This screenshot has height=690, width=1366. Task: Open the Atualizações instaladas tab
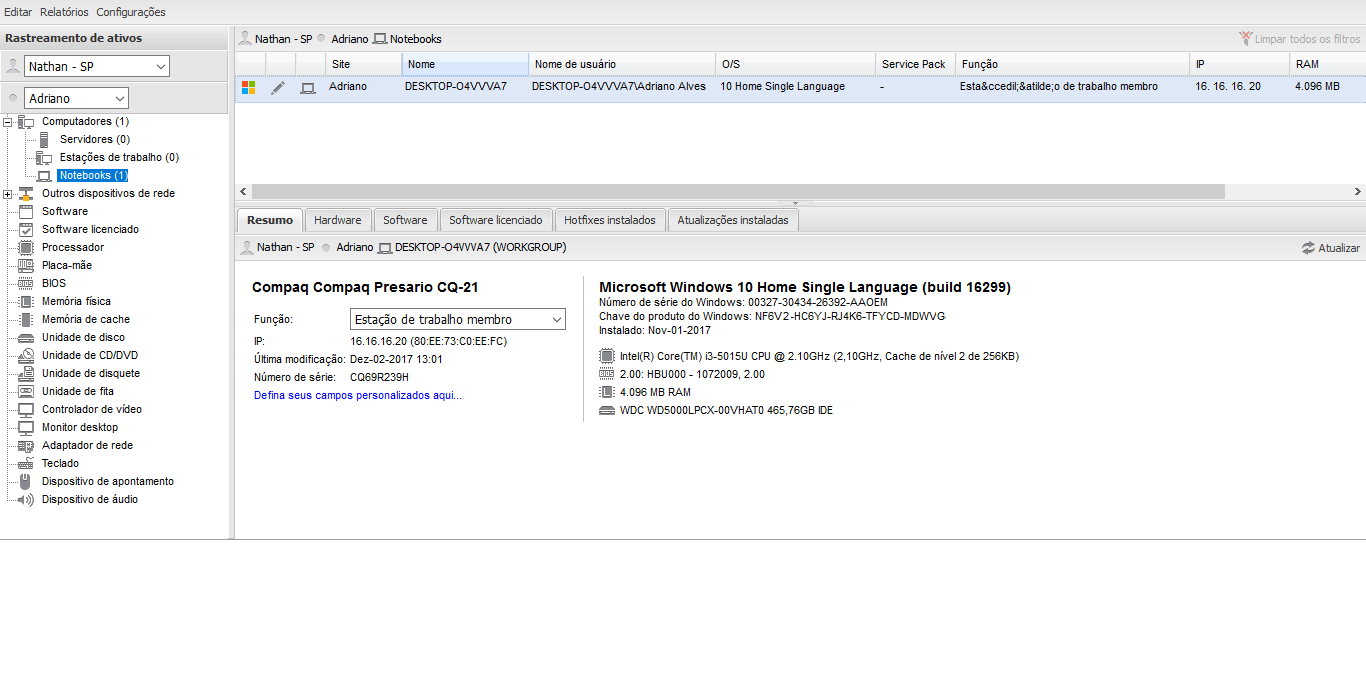pyautogui.click(x=733, y=220)
